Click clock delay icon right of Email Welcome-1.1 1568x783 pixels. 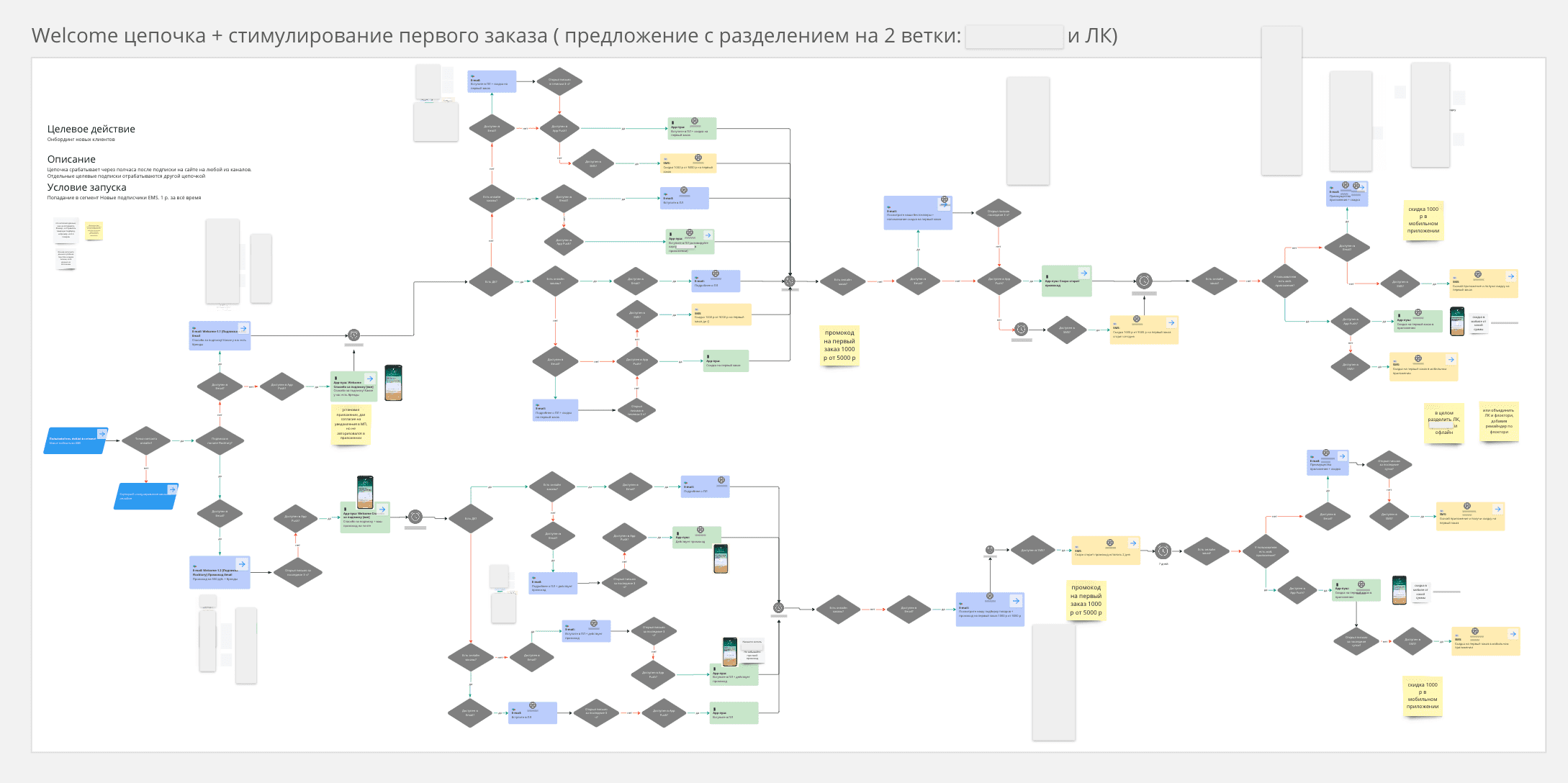coord(353,335)
